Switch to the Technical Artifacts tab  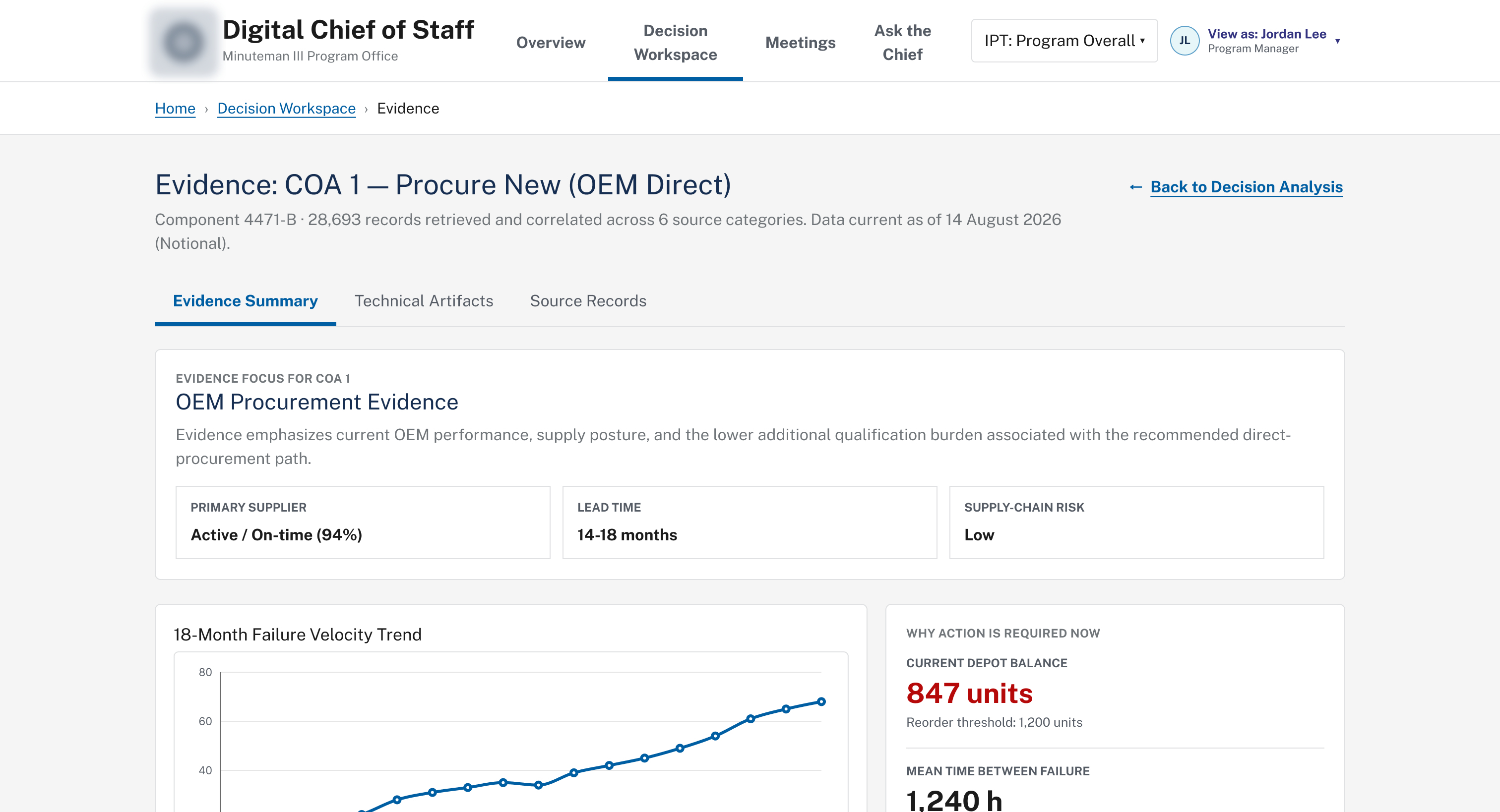tap(424, 301)
